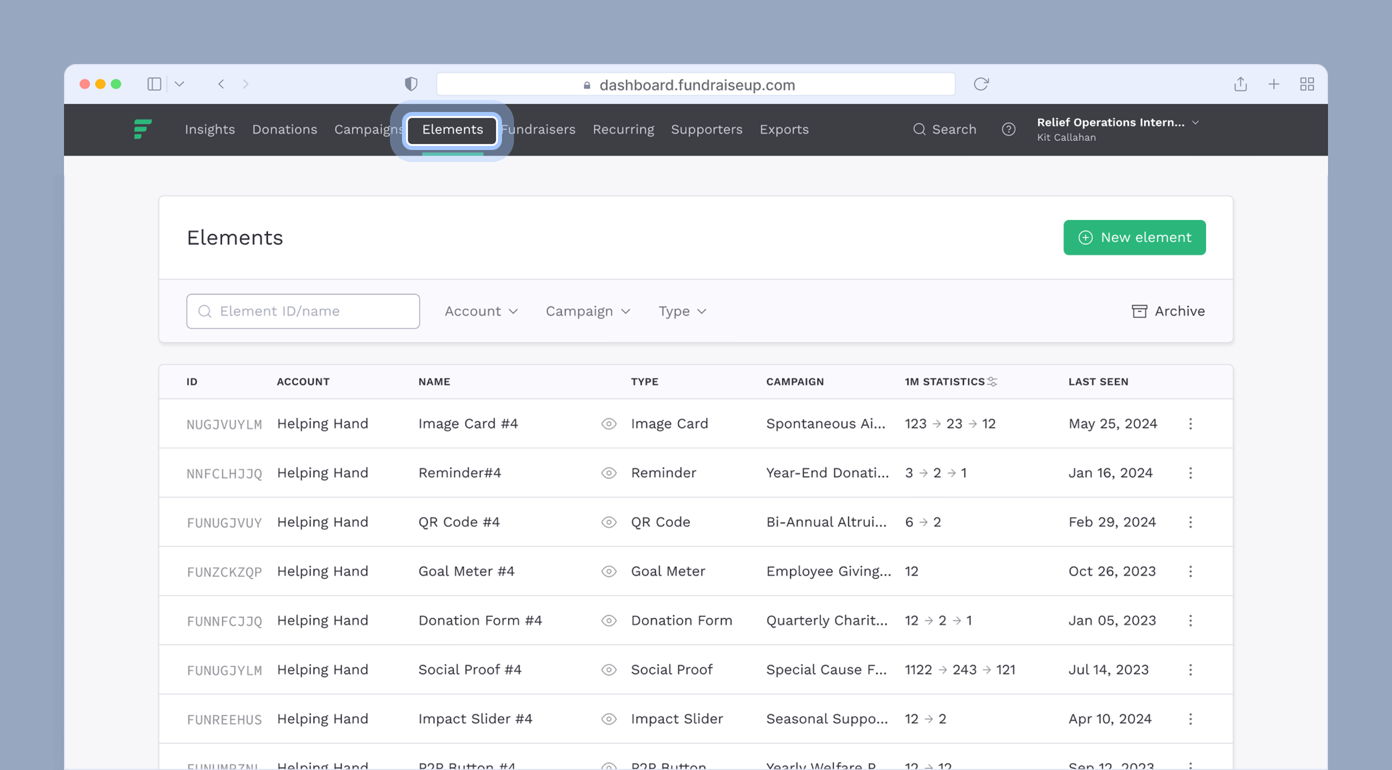
Task: Open the three-dot menu for Impact Slider #4
Action: pyautogui.click(x=1190, y=719)
